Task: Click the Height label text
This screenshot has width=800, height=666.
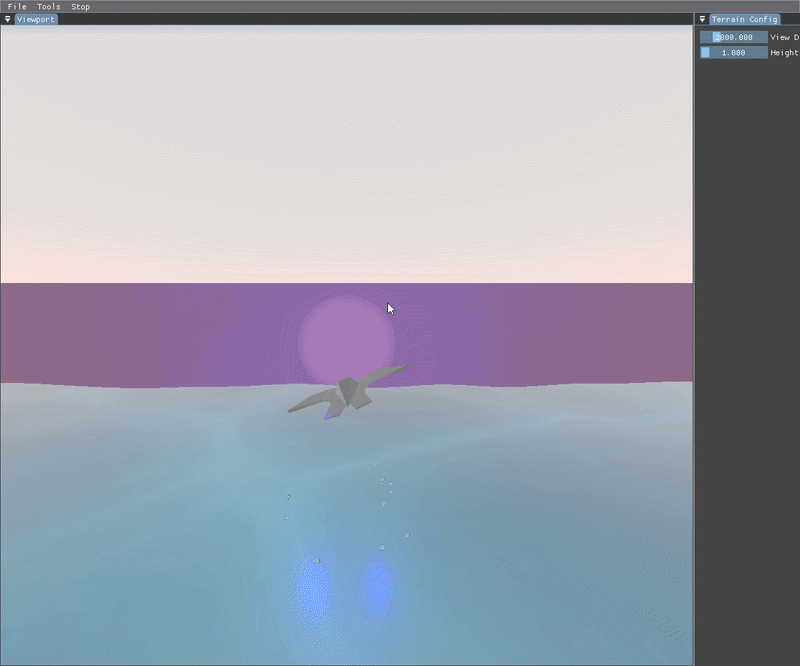Action: tap(784, 53)
